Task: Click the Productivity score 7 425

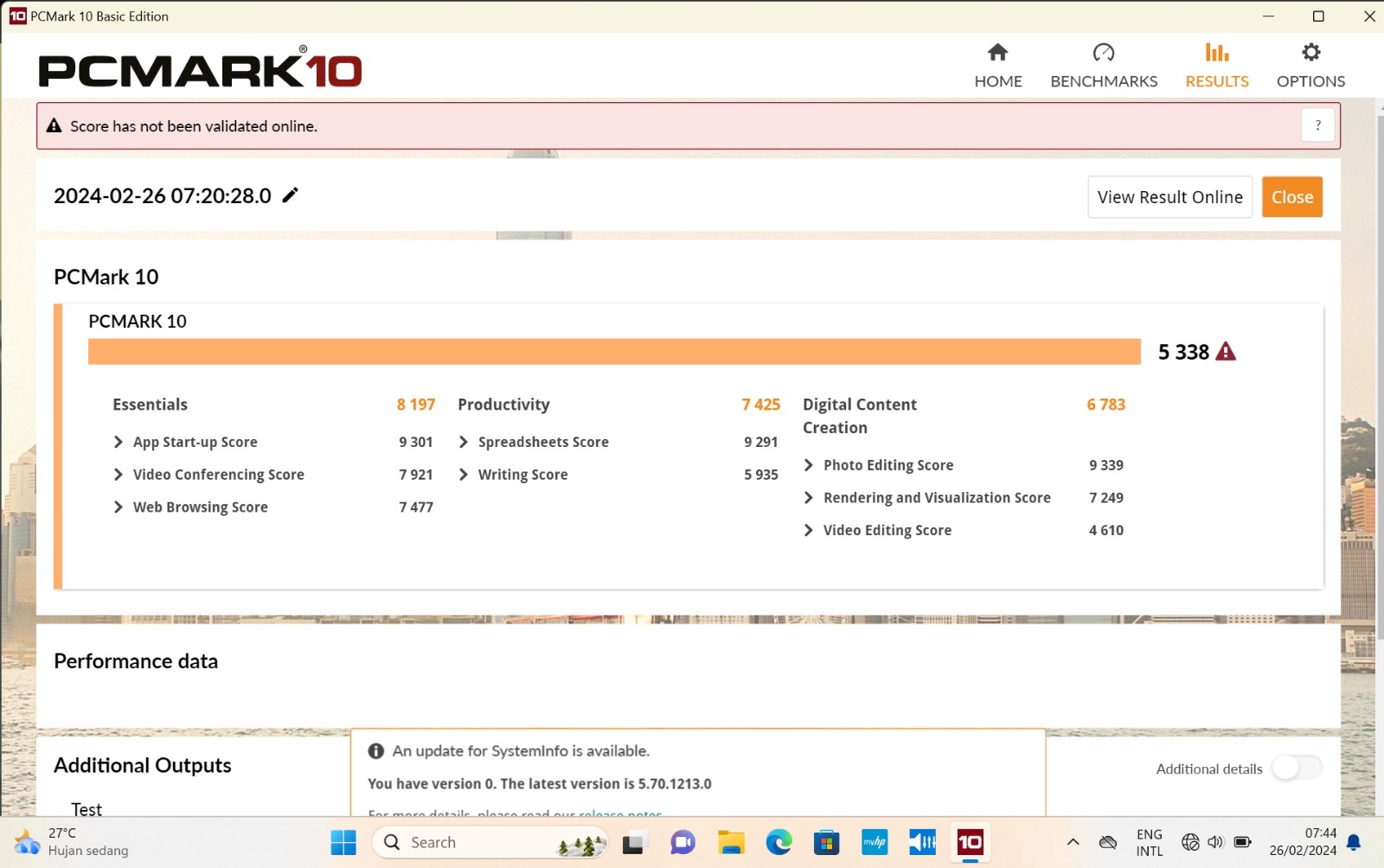Action: (761, 405)
